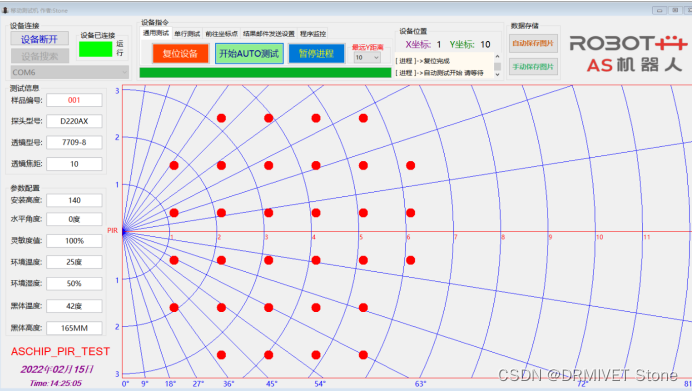Click the 黑体温度 field showing 42度
Screen dimensions: 693x391
[74, 306]
